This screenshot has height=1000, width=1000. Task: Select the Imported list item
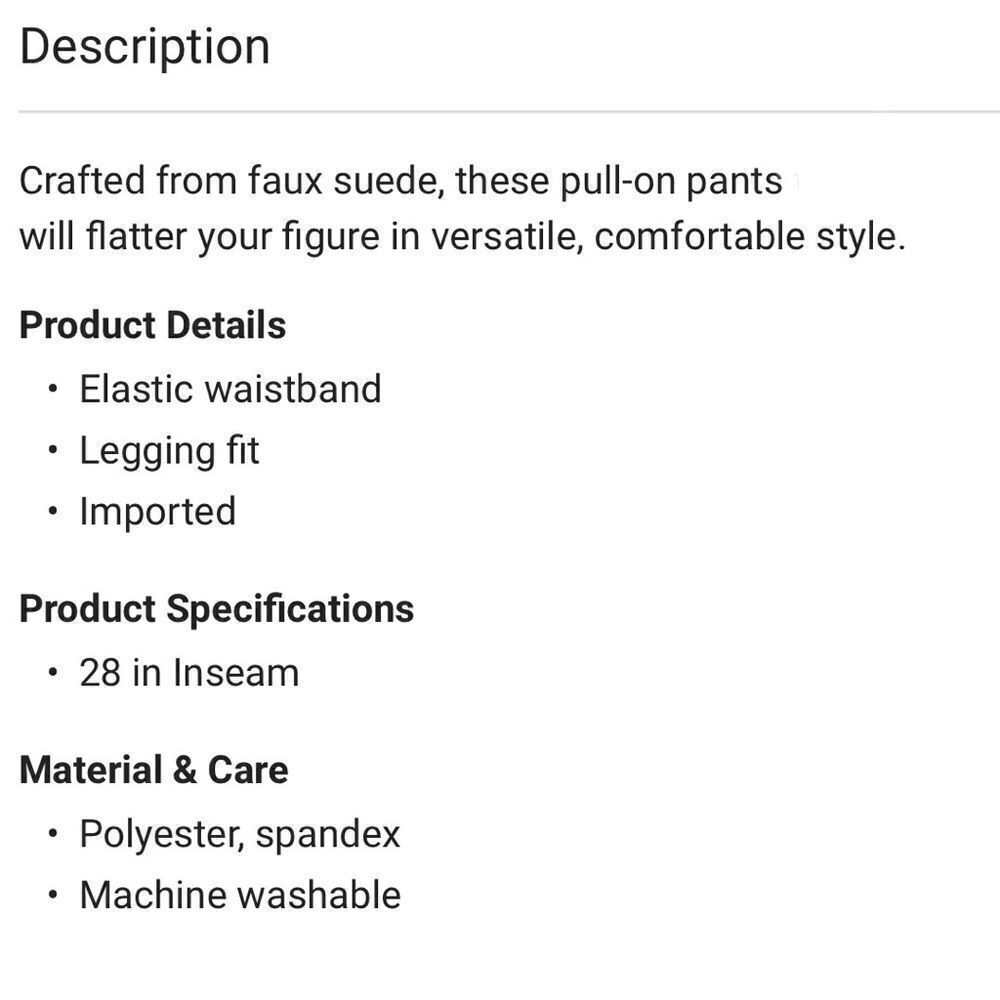tap(158, 512)
